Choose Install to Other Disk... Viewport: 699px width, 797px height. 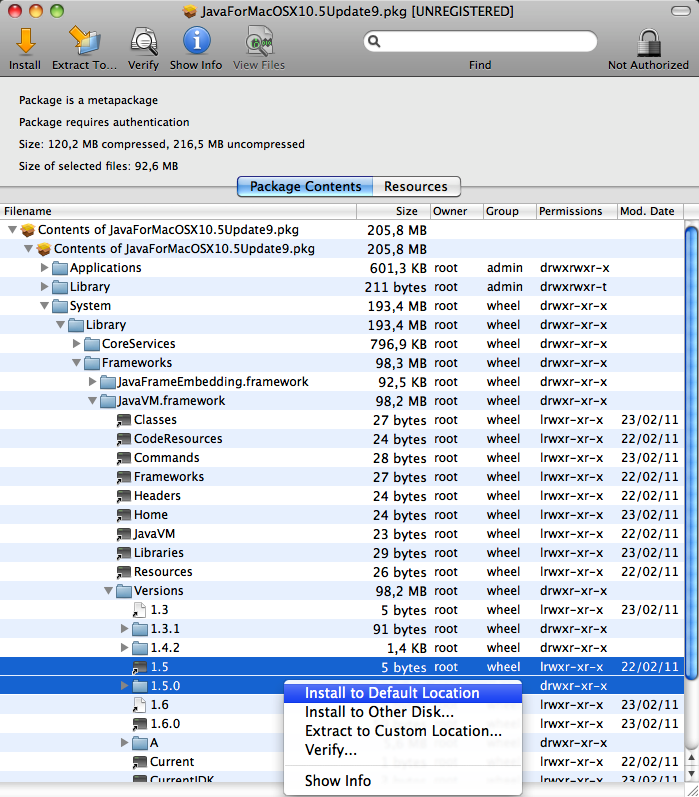click(403, 712)
